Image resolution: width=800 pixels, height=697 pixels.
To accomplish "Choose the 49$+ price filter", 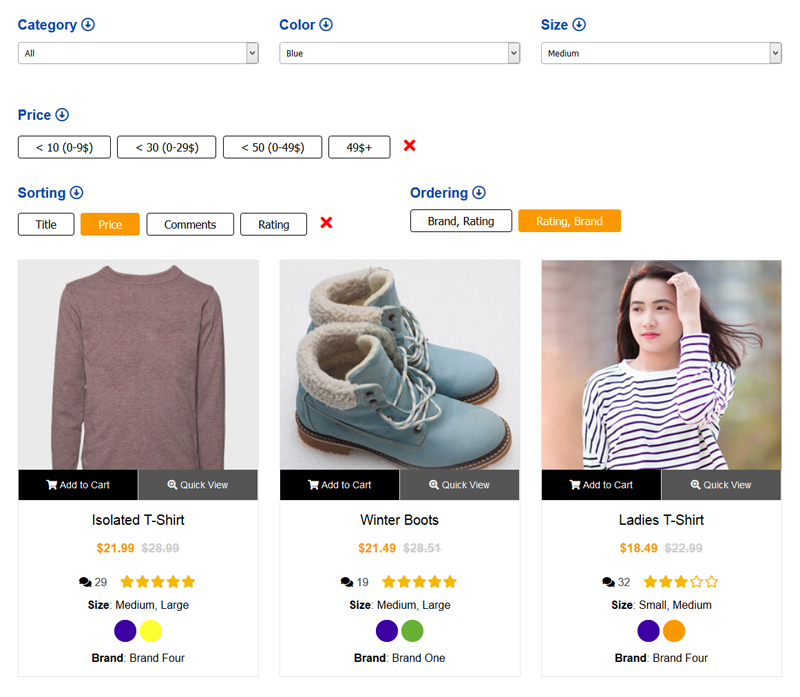I will [x=359, y=147].
